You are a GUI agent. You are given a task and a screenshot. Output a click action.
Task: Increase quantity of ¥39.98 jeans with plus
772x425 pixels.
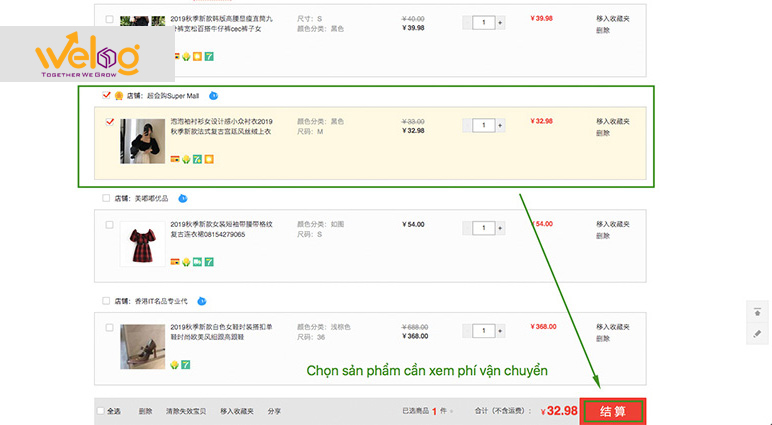coord(500,23)
